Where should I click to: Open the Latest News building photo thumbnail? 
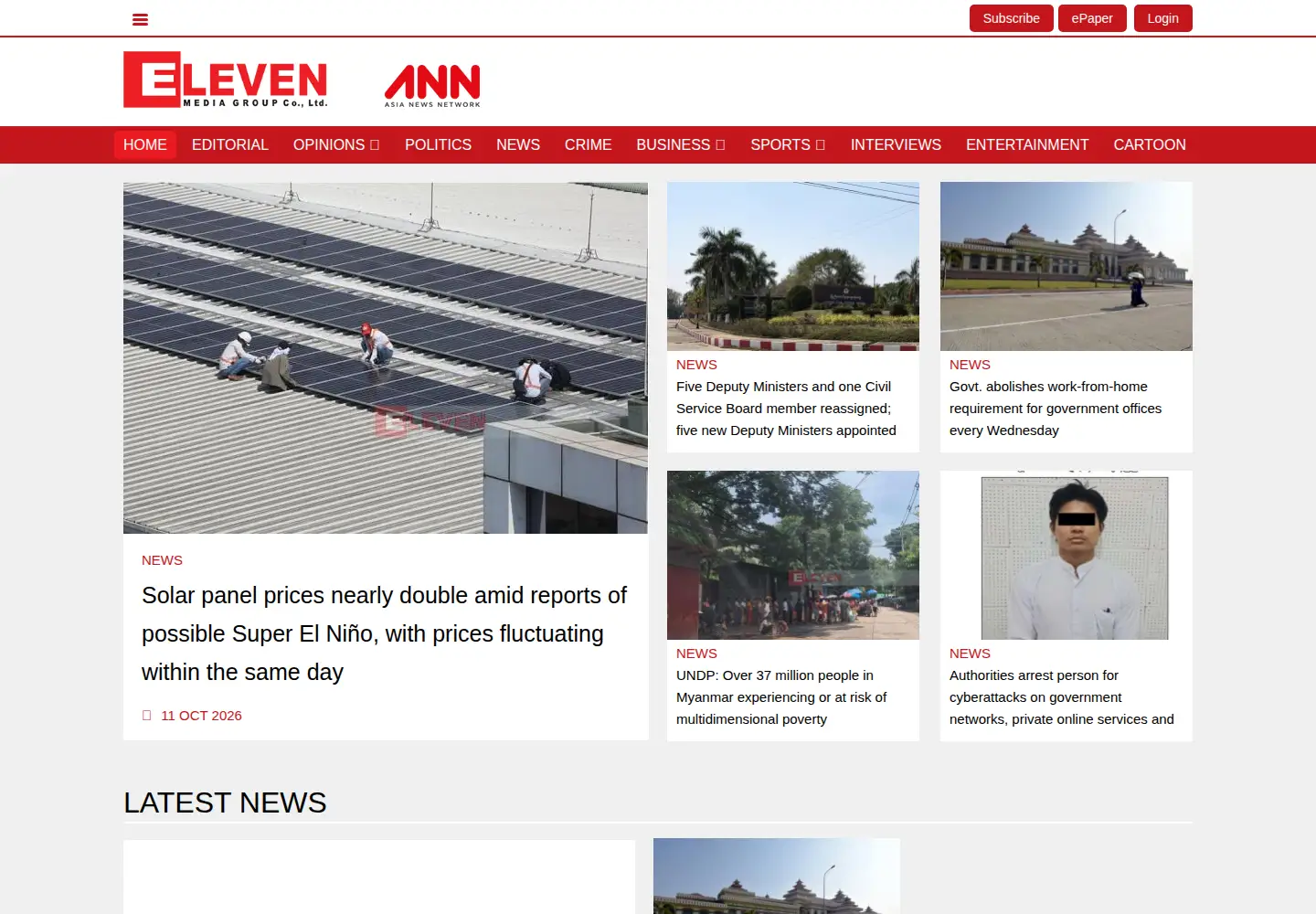777,876
